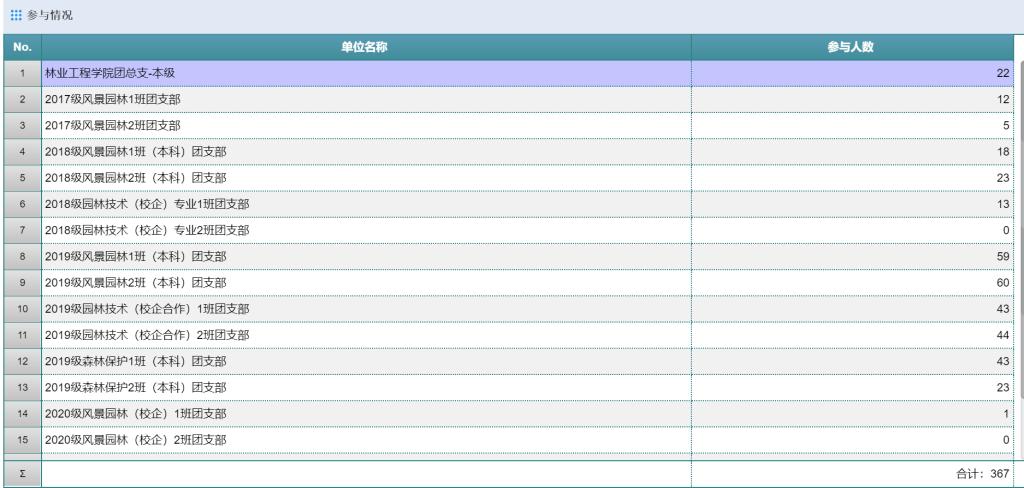
Task: Click row number 7 cell
Action: [22, 230]
